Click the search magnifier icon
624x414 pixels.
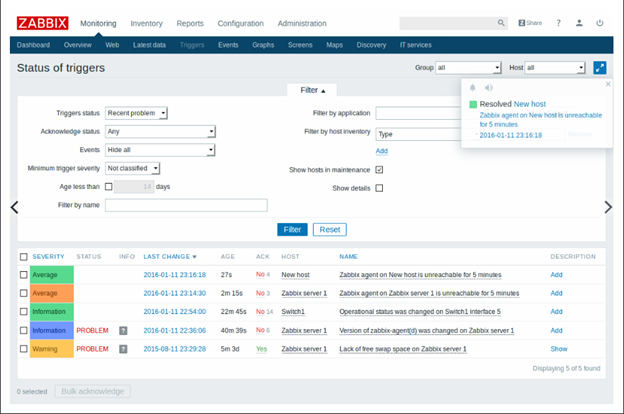point(501,23)
